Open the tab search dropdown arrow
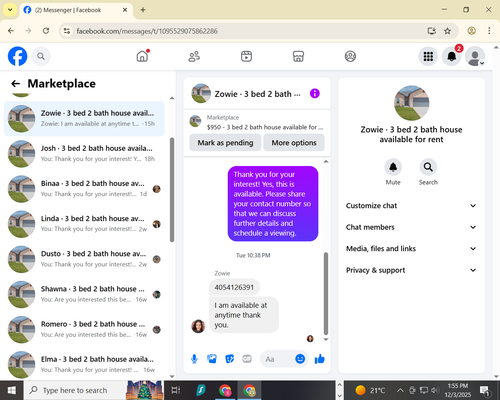Viewport: 500px width, 400px height. [10, 10]
